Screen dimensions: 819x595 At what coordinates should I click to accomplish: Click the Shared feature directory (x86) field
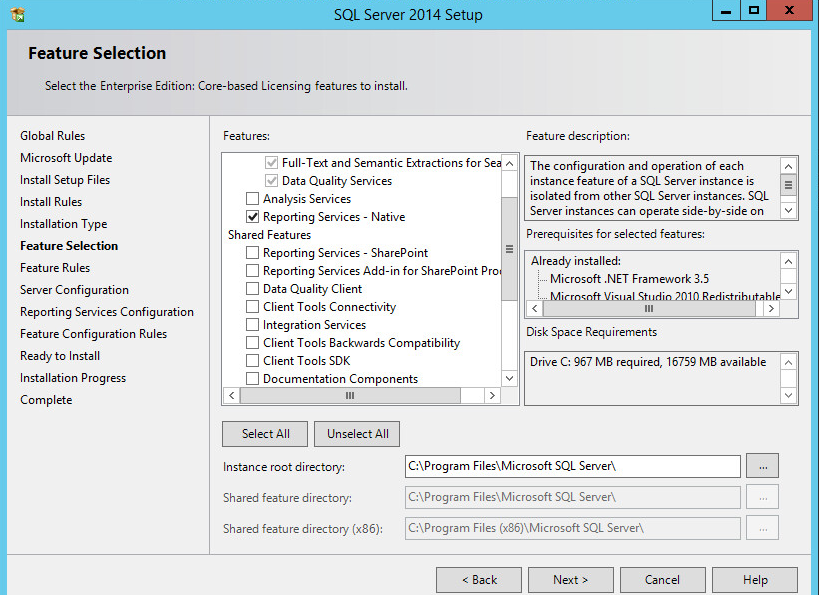point(573,528)
